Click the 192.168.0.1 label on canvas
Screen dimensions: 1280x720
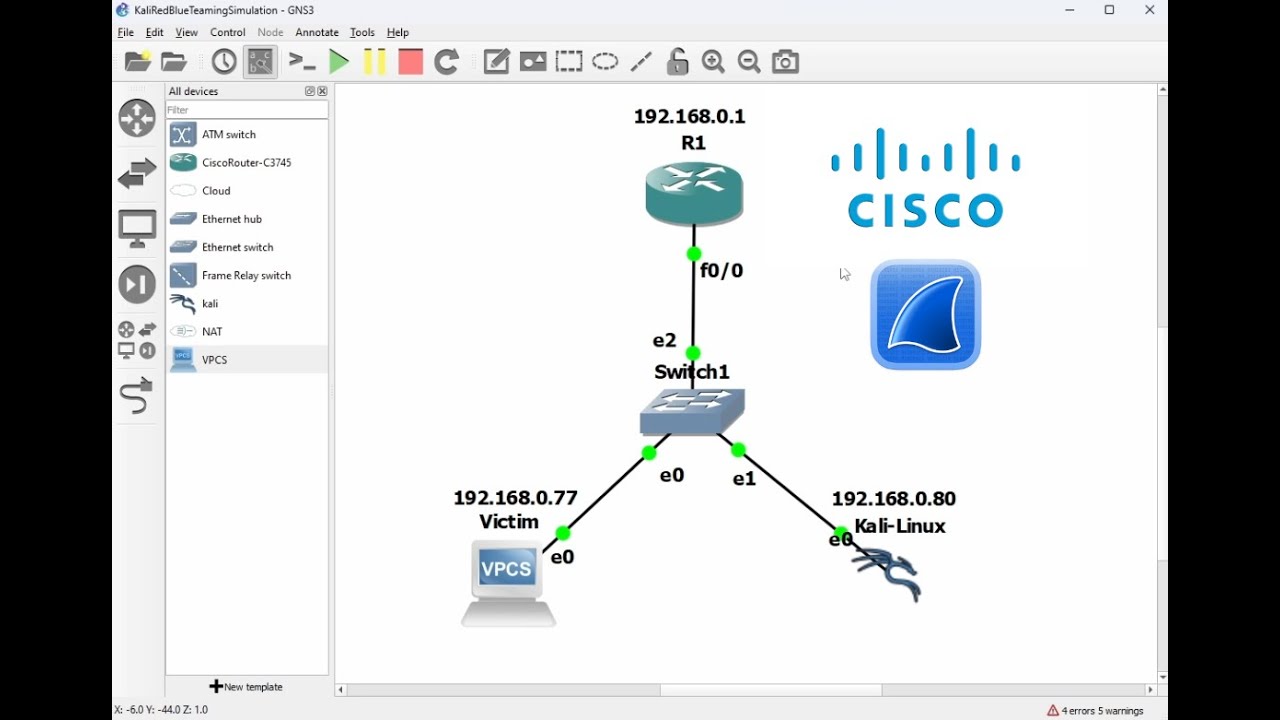click(689, 116)
